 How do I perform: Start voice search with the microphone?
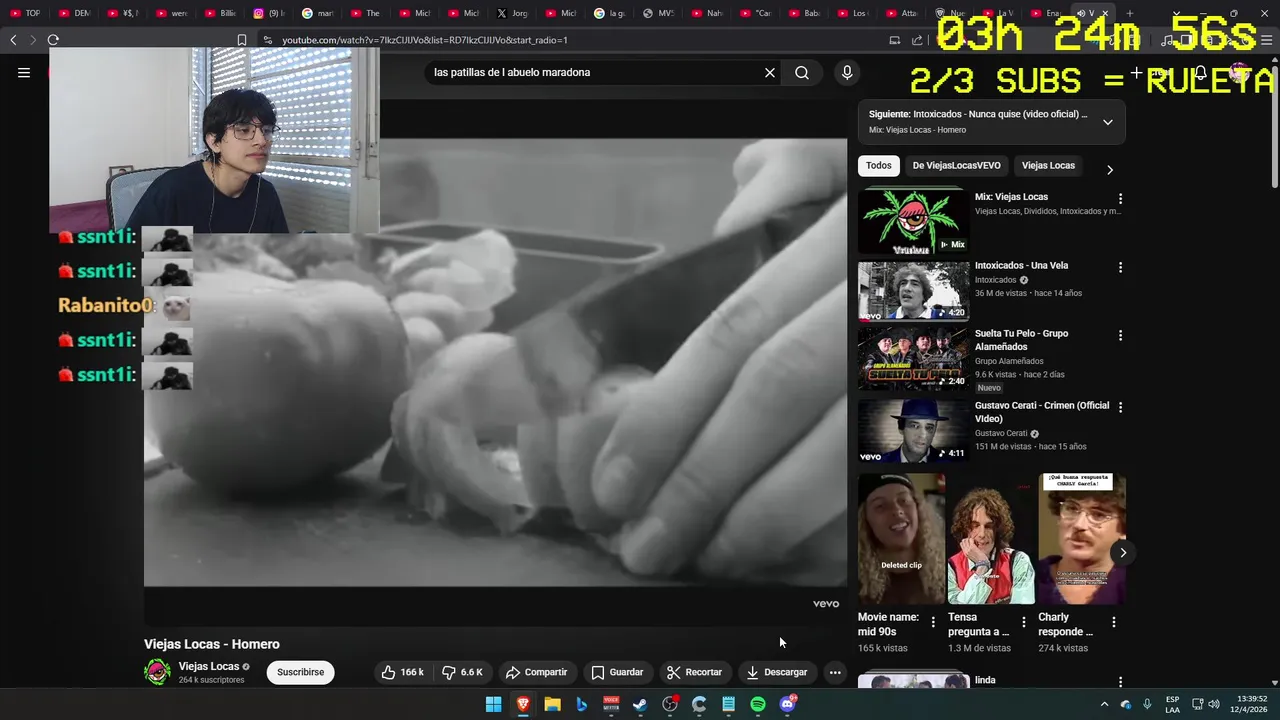coord(847,72)
